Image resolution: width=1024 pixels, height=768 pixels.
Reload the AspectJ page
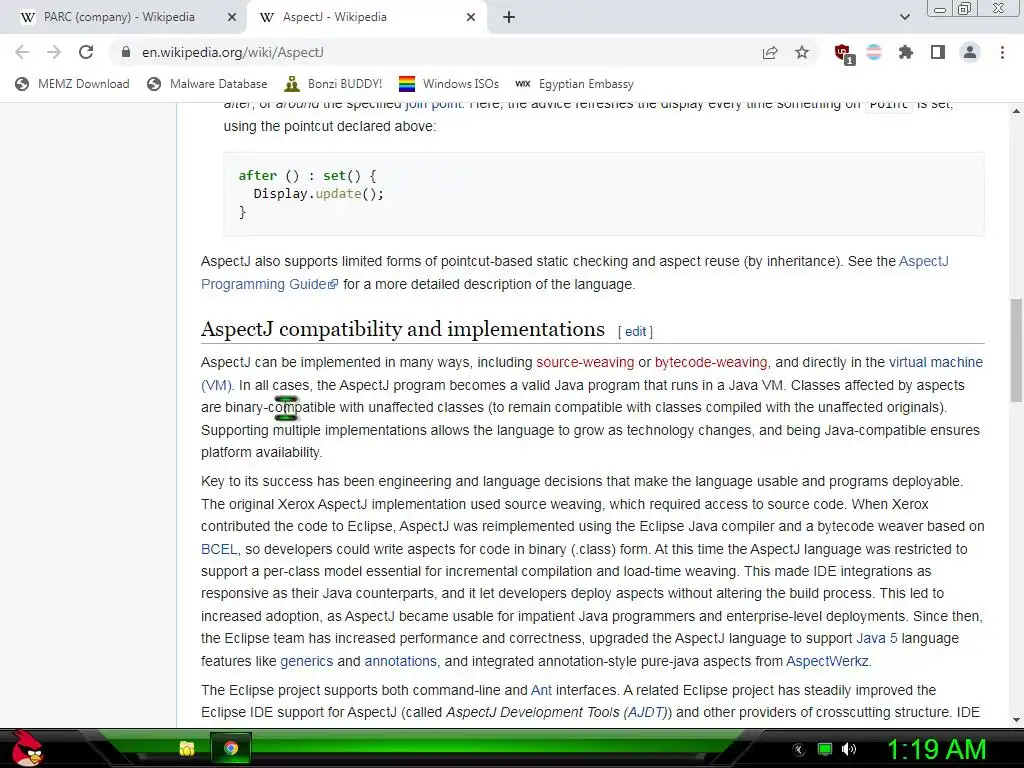click(86, 52)
